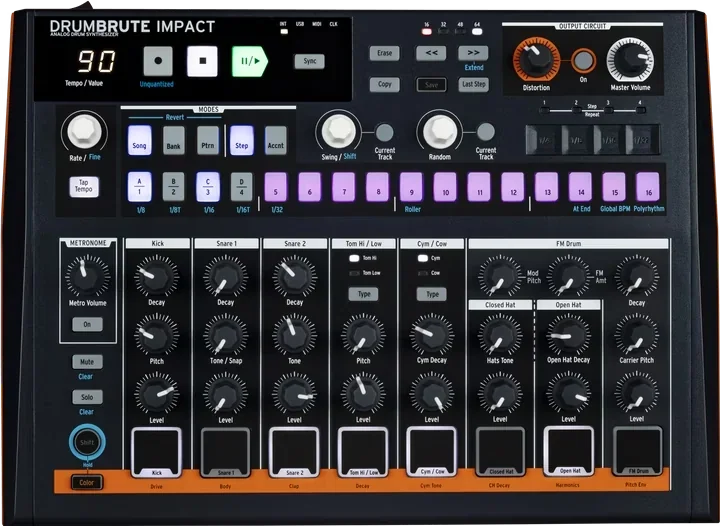The image size is (720, 526).
Task: Click step button 12
Action: [x=513, y=187]
